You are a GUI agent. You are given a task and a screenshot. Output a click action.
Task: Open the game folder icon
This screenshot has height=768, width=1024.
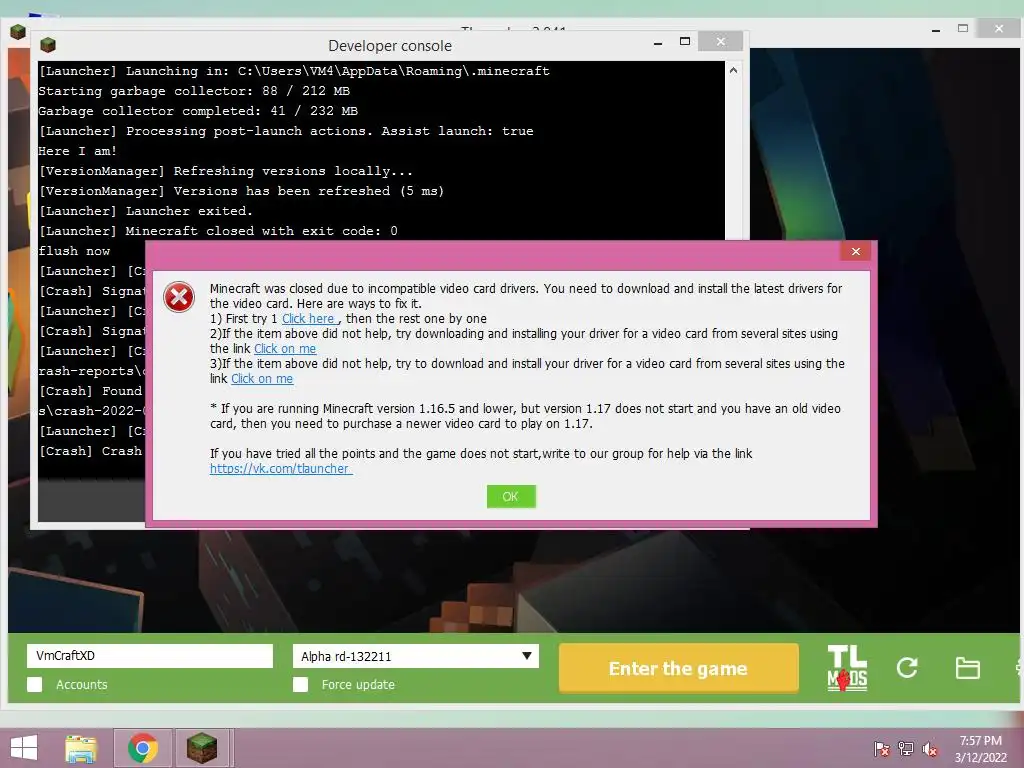coord(967,668)
